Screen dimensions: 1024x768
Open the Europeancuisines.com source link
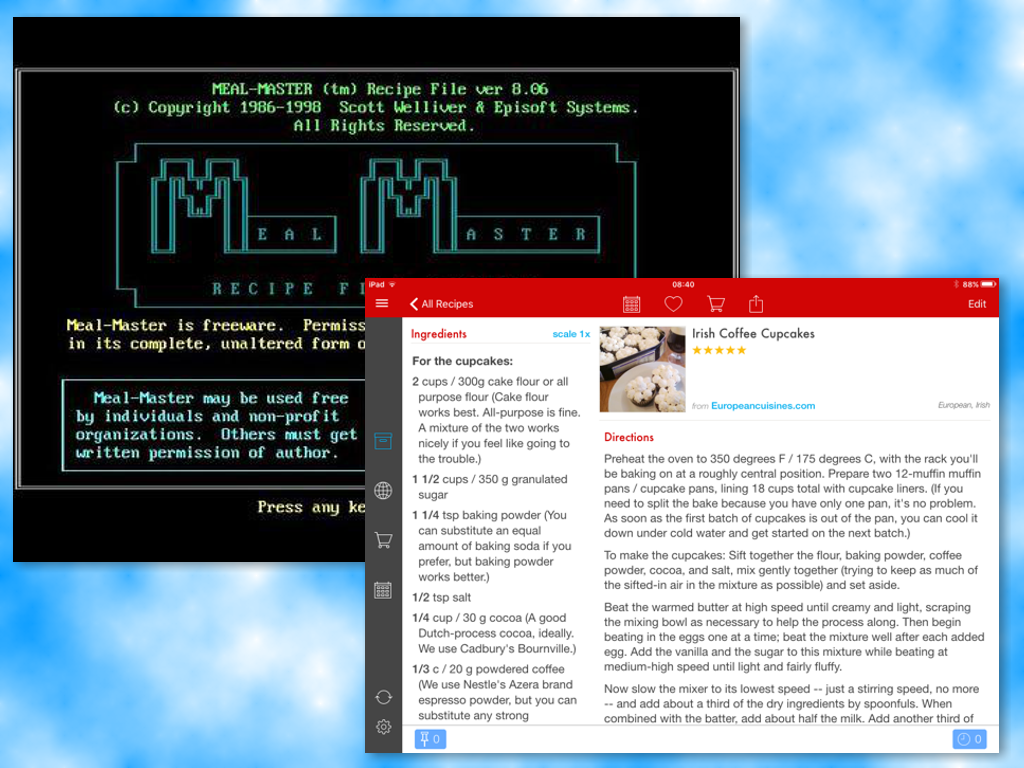click(x=762, y=406)
